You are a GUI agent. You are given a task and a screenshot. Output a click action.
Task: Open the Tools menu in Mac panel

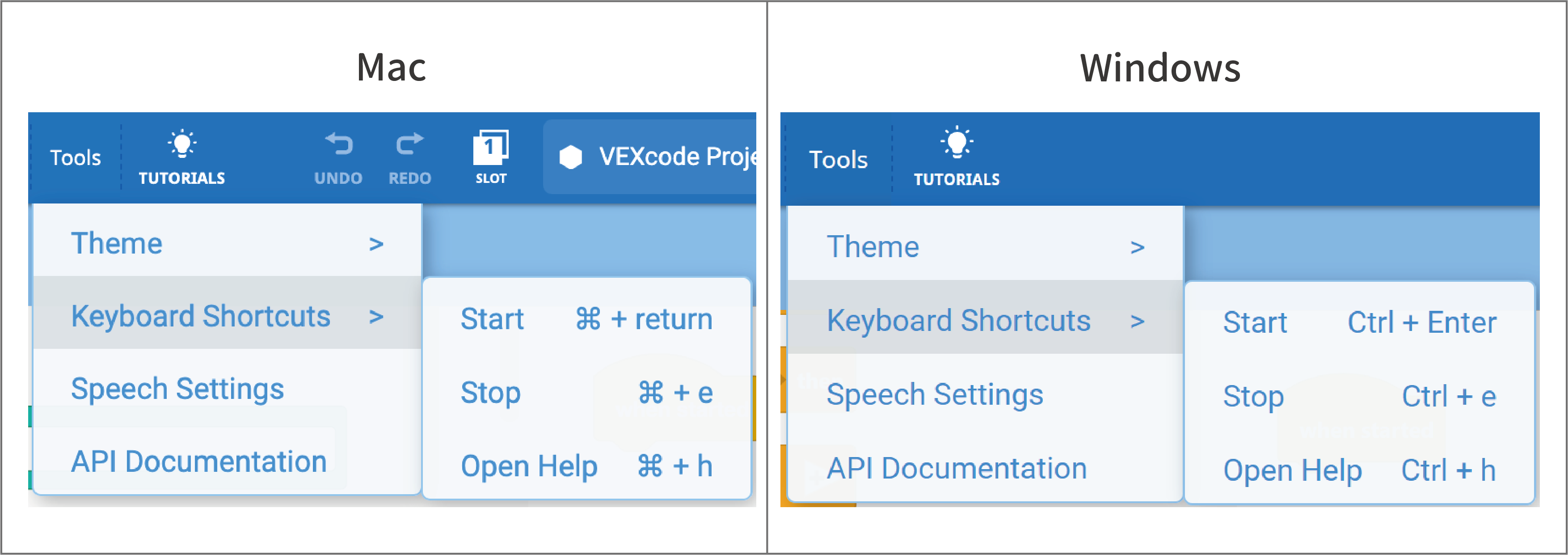[x=76, y=158]
